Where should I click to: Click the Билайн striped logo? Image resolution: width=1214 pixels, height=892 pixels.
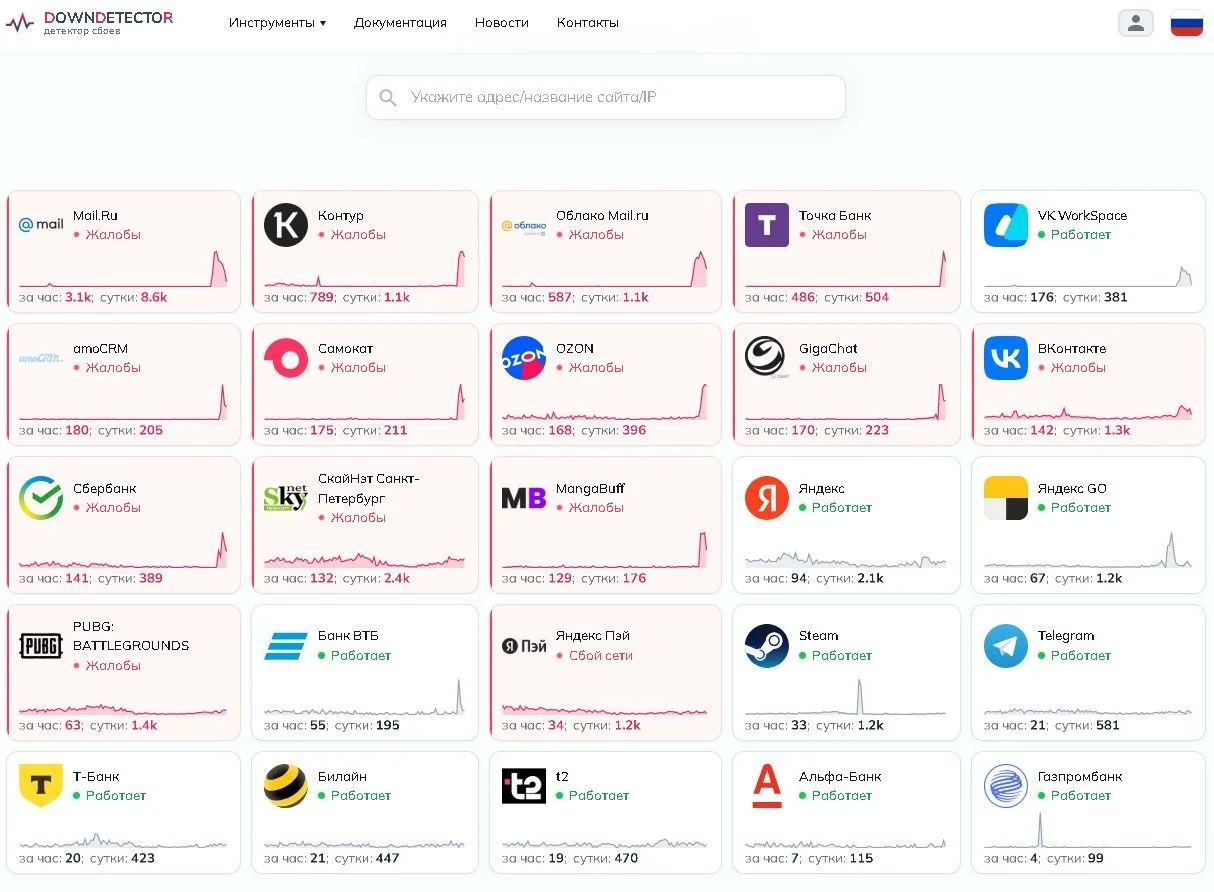pos(286,786)
